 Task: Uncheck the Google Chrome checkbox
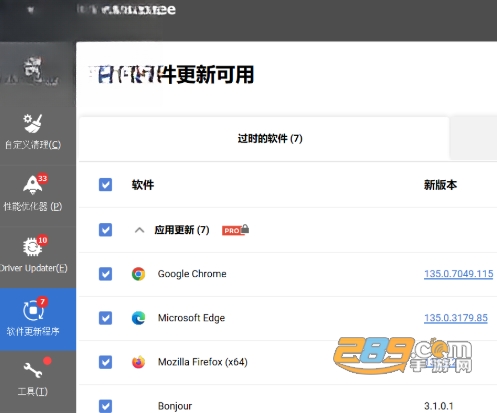[105, 274]
